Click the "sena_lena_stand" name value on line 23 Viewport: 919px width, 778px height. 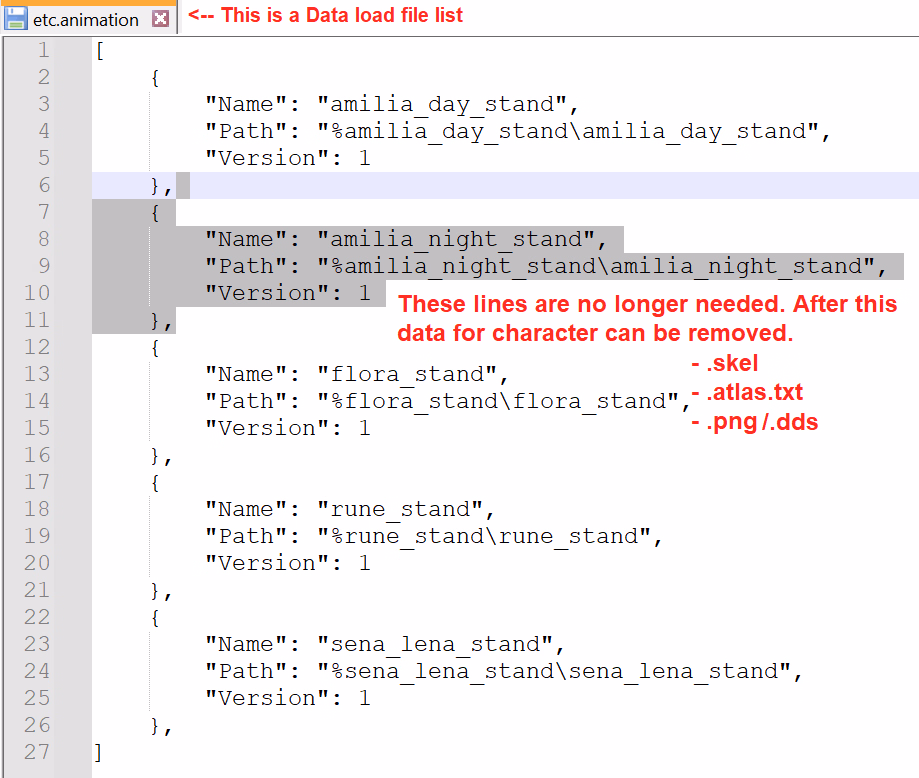(x=441, y=645)
